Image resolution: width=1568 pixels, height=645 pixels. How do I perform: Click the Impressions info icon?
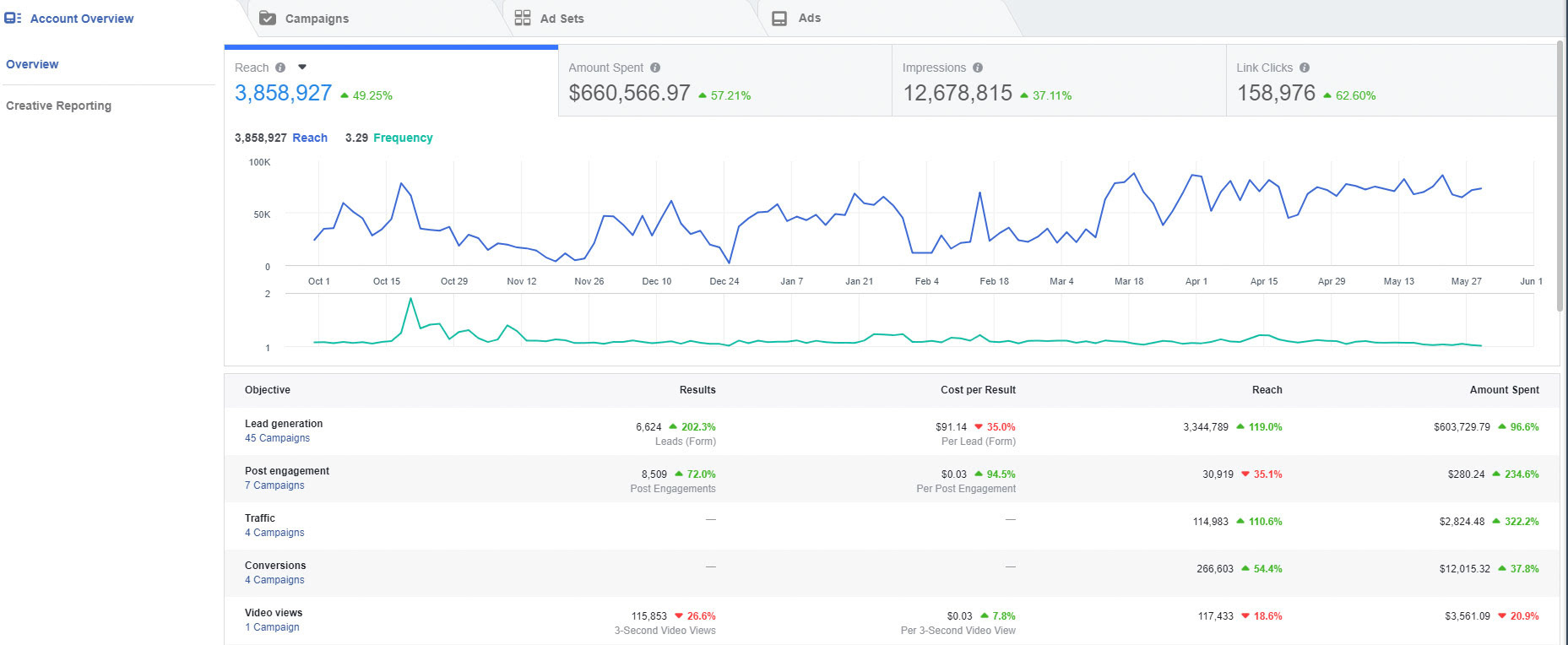tap(978, 68)
